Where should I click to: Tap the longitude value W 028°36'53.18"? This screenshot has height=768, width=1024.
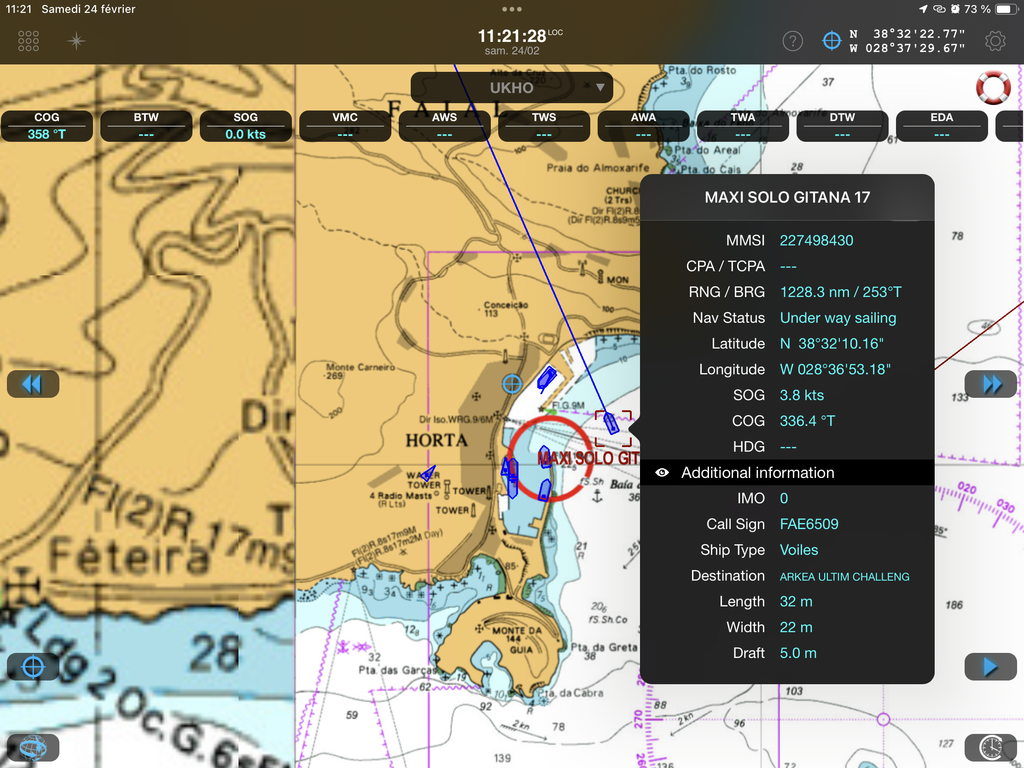click(835, 370)
